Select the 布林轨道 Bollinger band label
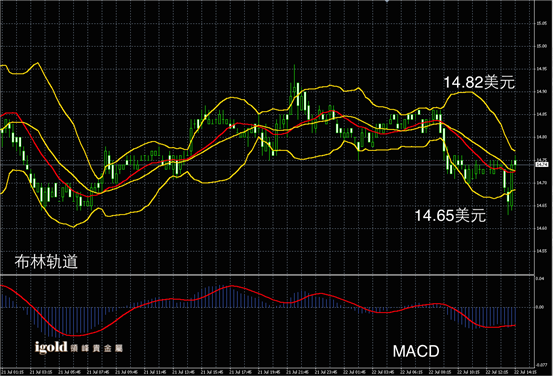This screenshot has height=376, width=553. click(x=46, y=262)
